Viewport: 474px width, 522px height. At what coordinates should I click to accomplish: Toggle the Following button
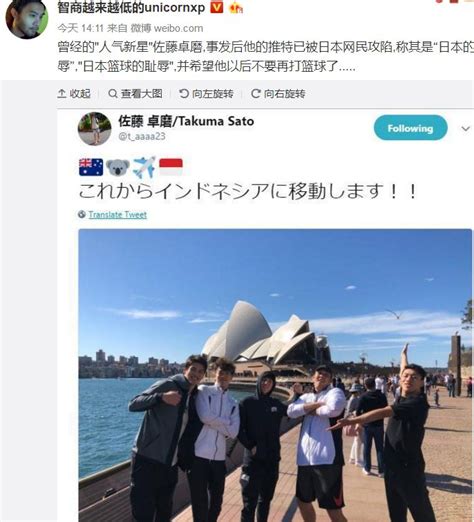tap(410, 128)
